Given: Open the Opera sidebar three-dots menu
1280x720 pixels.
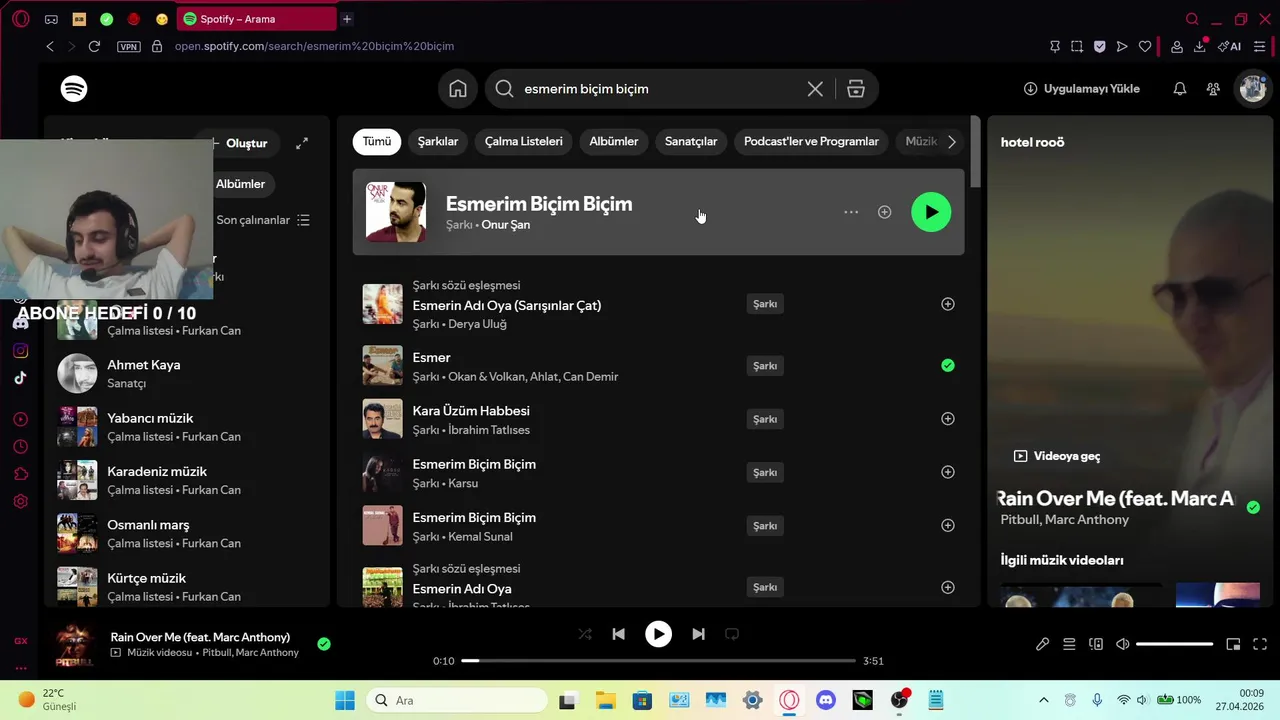Looking at the screenshot, I should tap(20, 668).
